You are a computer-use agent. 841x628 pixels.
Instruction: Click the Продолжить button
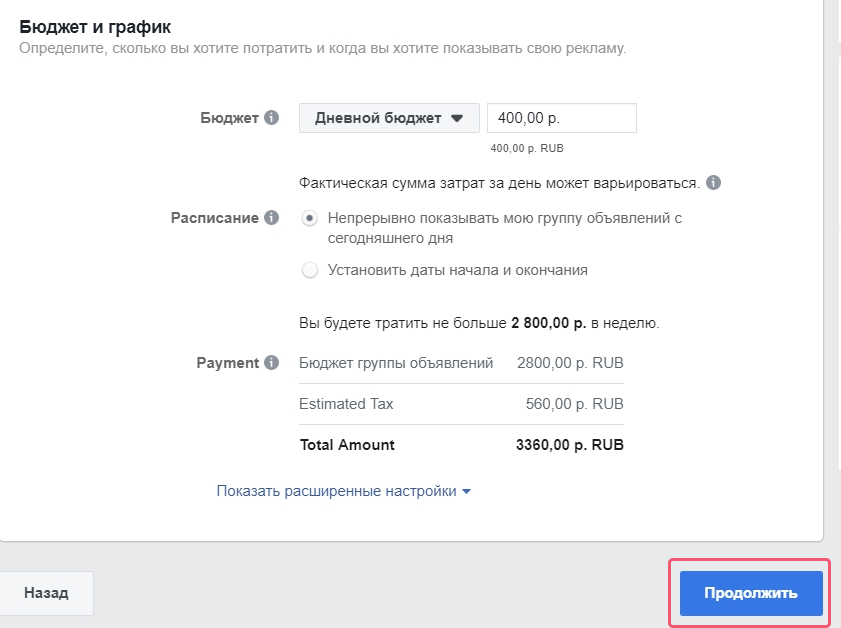point(751,592)
